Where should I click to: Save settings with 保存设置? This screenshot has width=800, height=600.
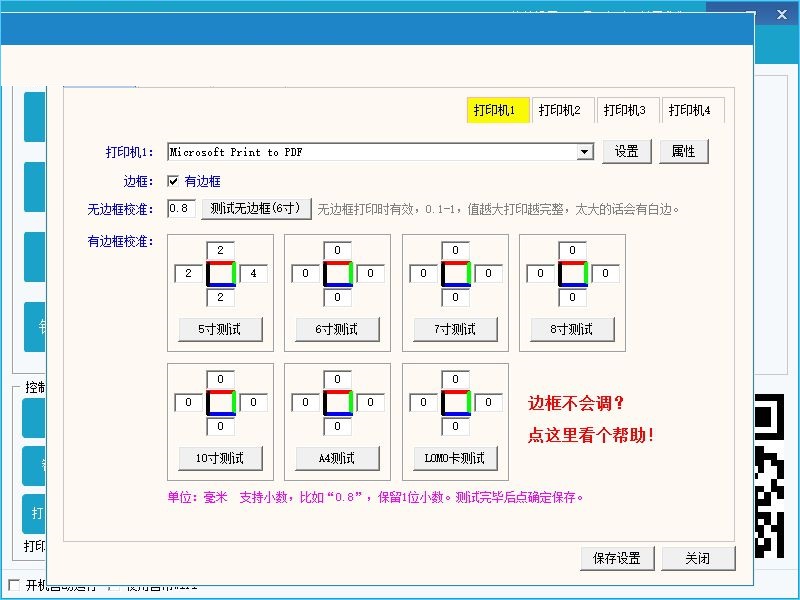pyautogui.click(x=617, y=558)
